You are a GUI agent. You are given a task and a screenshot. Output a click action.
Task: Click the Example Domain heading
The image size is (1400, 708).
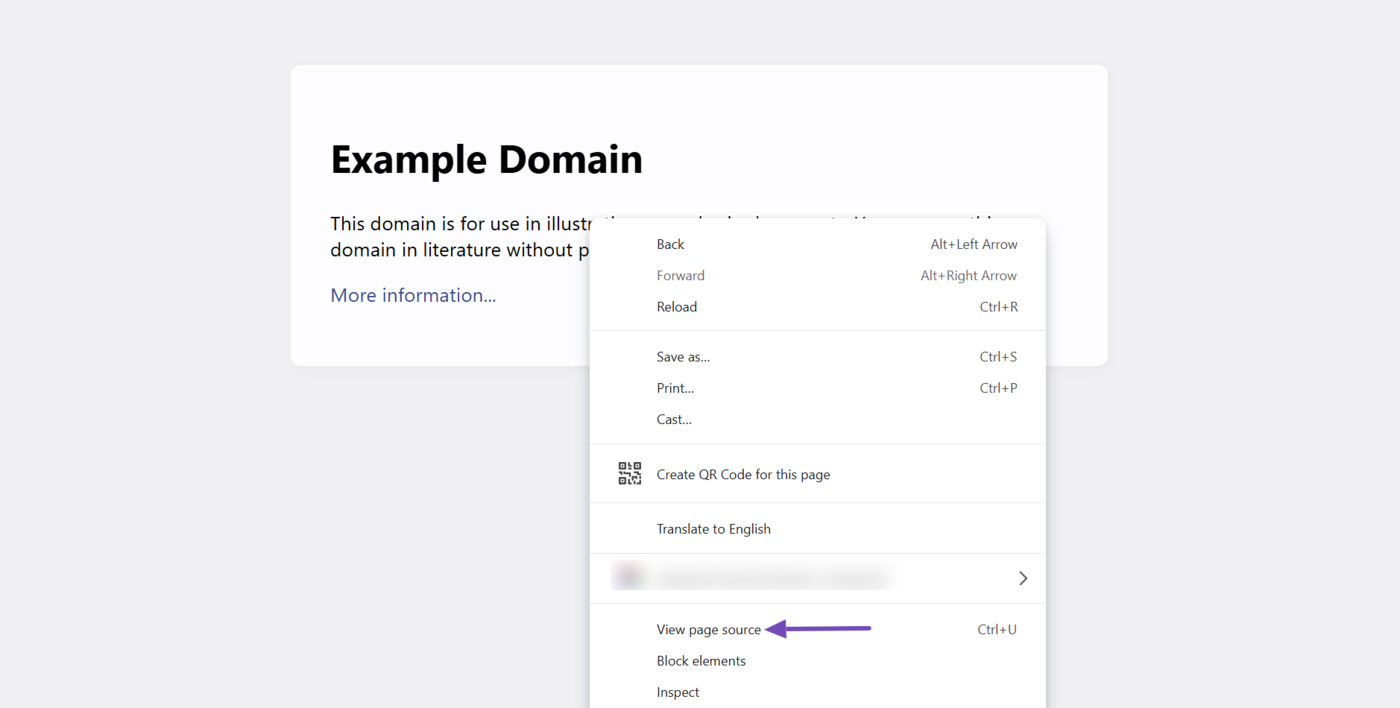[486, 160]
